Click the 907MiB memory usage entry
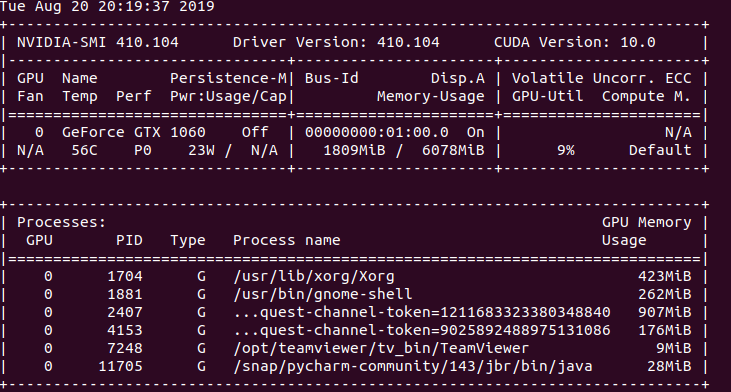The image size is (731, 392). [664, 312]
